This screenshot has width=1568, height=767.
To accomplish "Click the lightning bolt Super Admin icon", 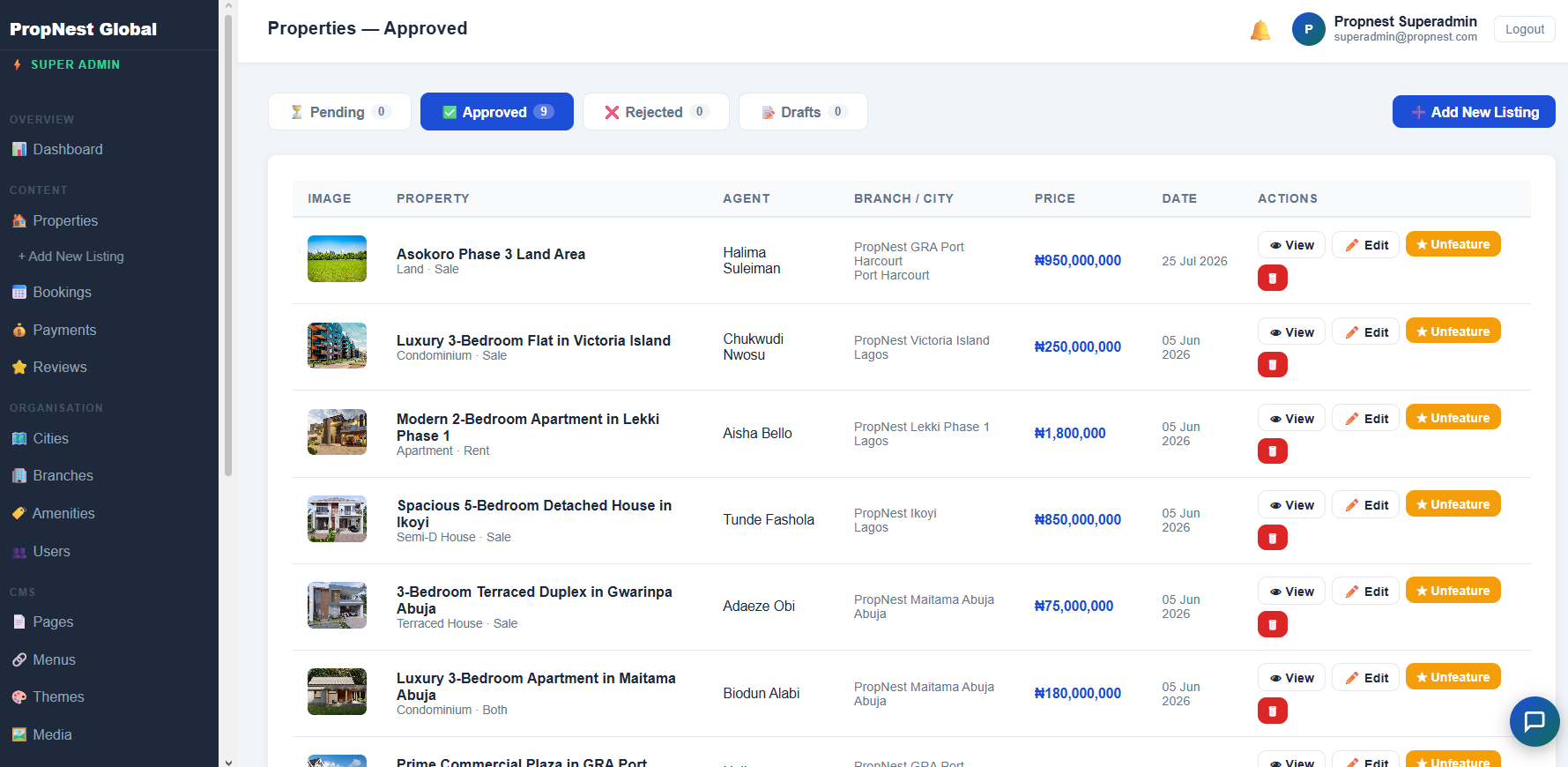I will pos(17,64).
